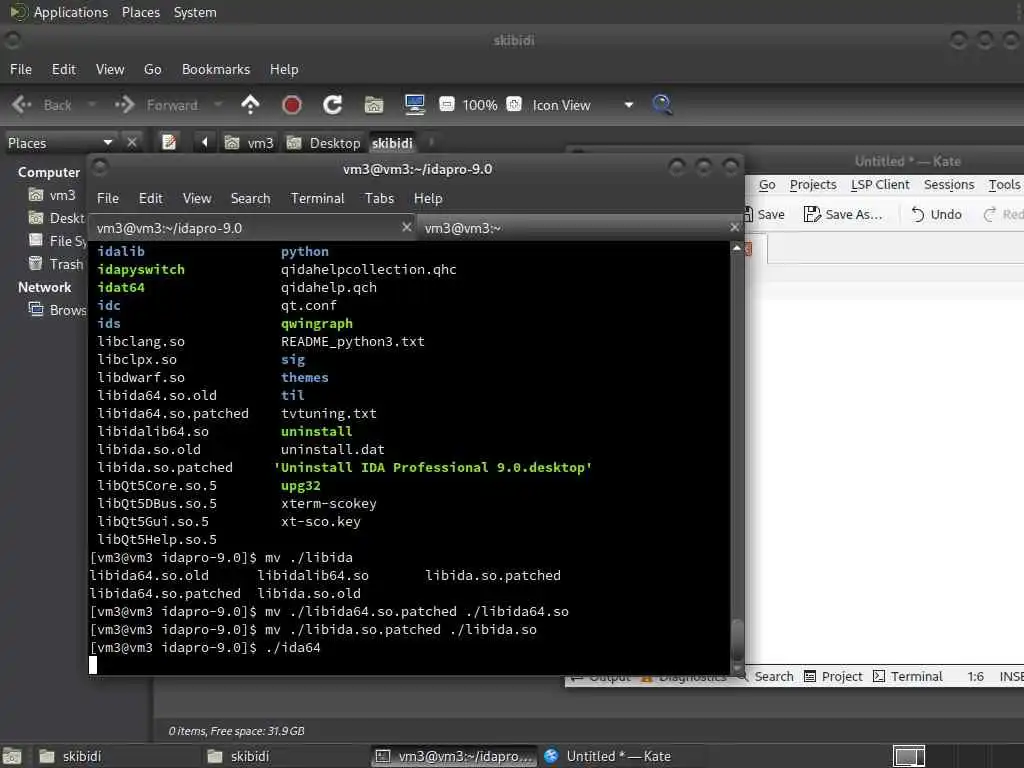The width and height of the screenshot is (1024, 768).
Task: Close the vm3@vm3:~/idapro-9.0 terminal tab
Action: [x=406, y=227]
